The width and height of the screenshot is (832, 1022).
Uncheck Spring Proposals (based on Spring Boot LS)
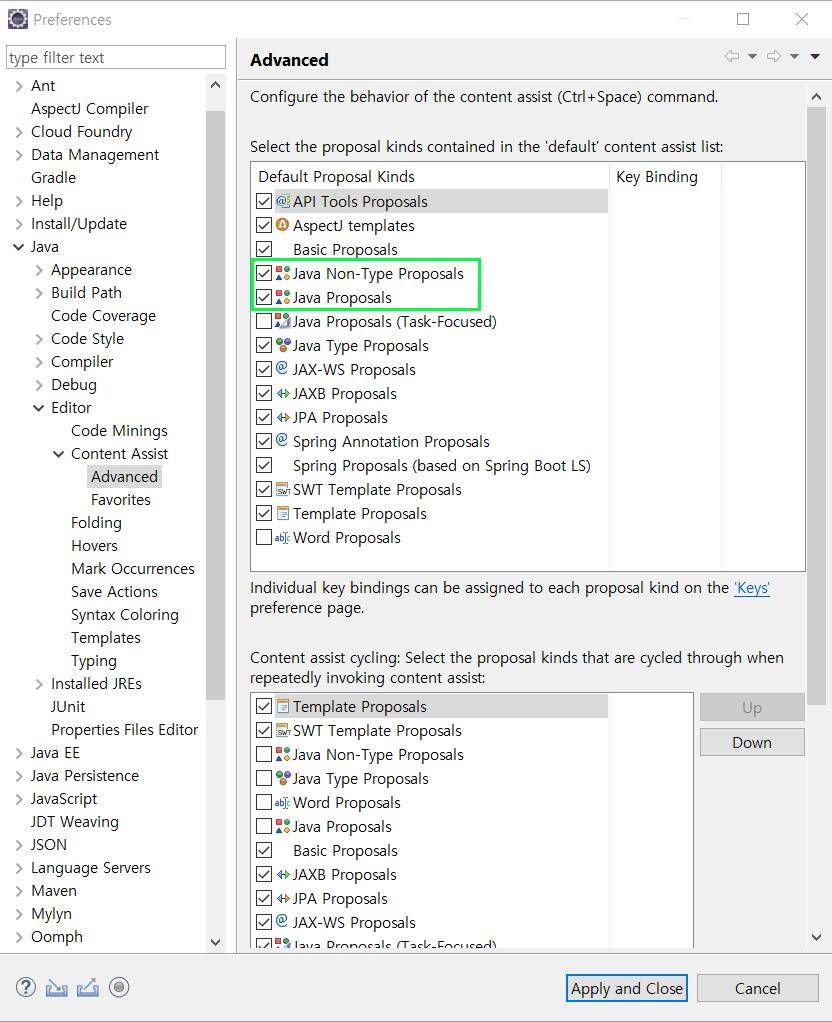pos(264,465)
